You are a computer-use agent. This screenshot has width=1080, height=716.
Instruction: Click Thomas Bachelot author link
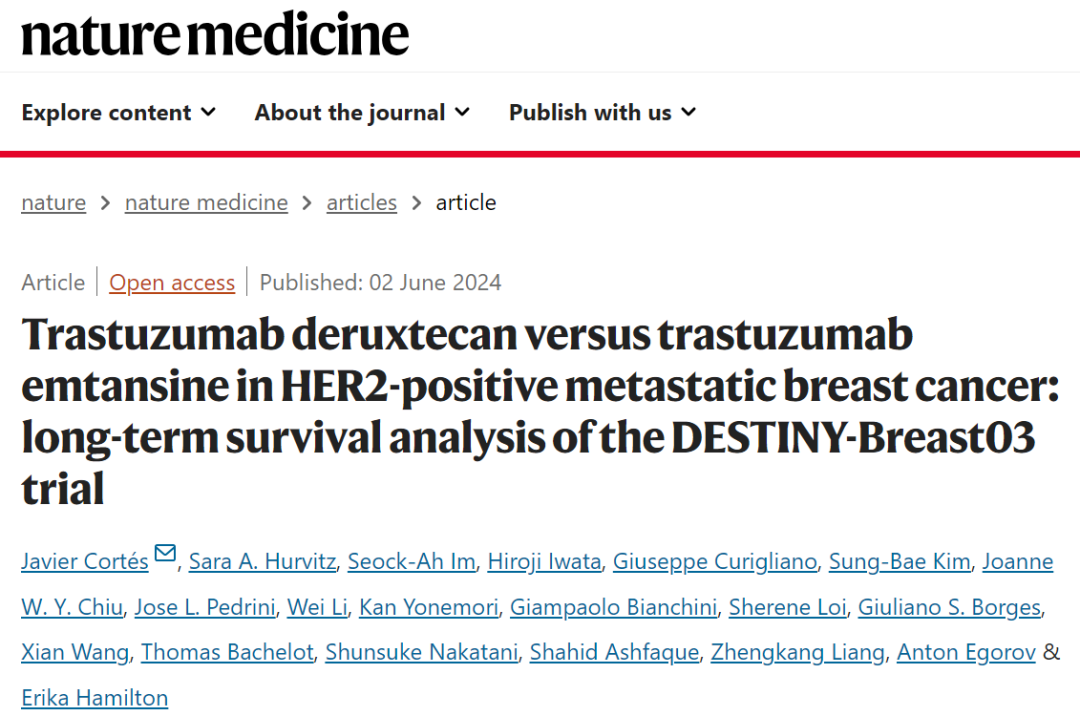click(227, 652)
